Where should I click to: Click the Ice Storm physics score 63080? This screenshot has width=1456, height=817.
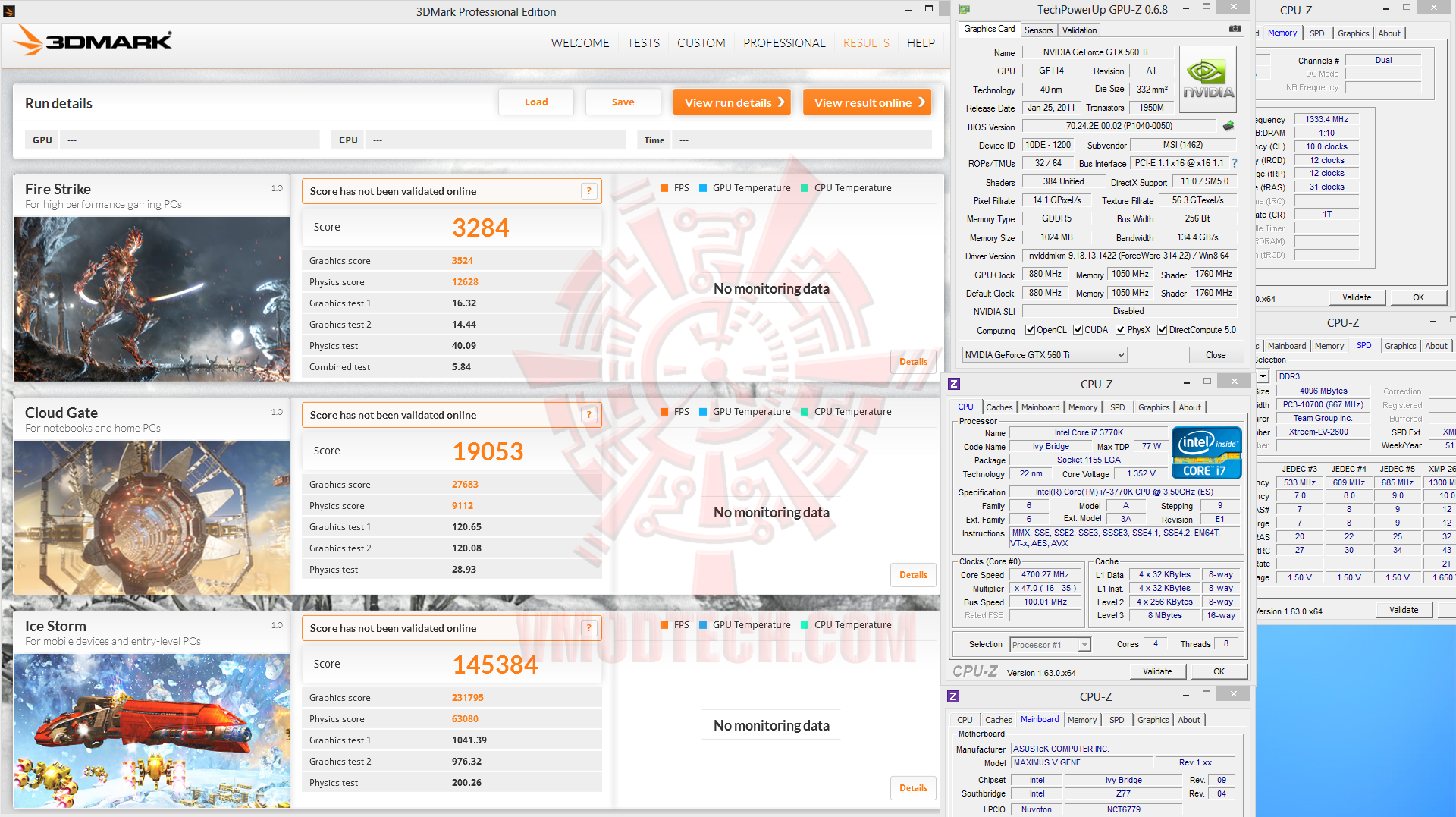465,719
